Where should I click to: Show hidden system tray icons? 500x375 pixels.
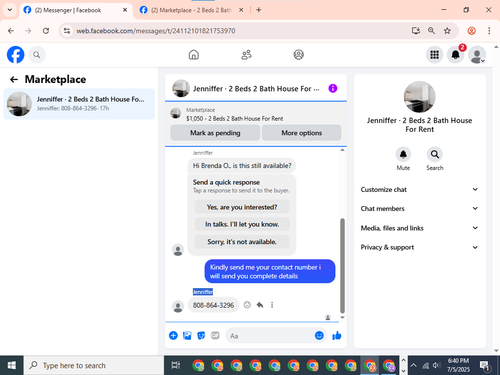413,365
